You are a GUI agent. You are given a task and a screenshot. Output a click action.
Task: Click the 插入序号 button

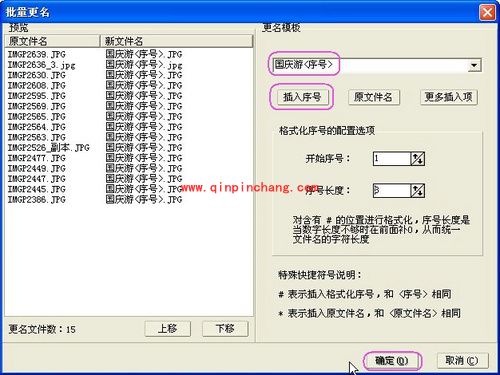tap(302, 97)
